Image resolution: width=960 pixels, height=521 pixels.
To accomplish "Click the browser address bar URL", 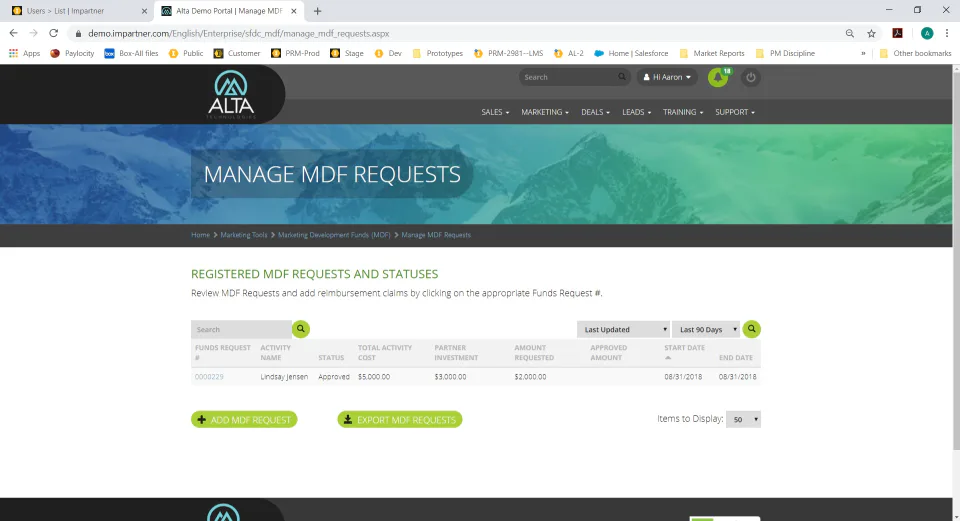I will [238, 34].
